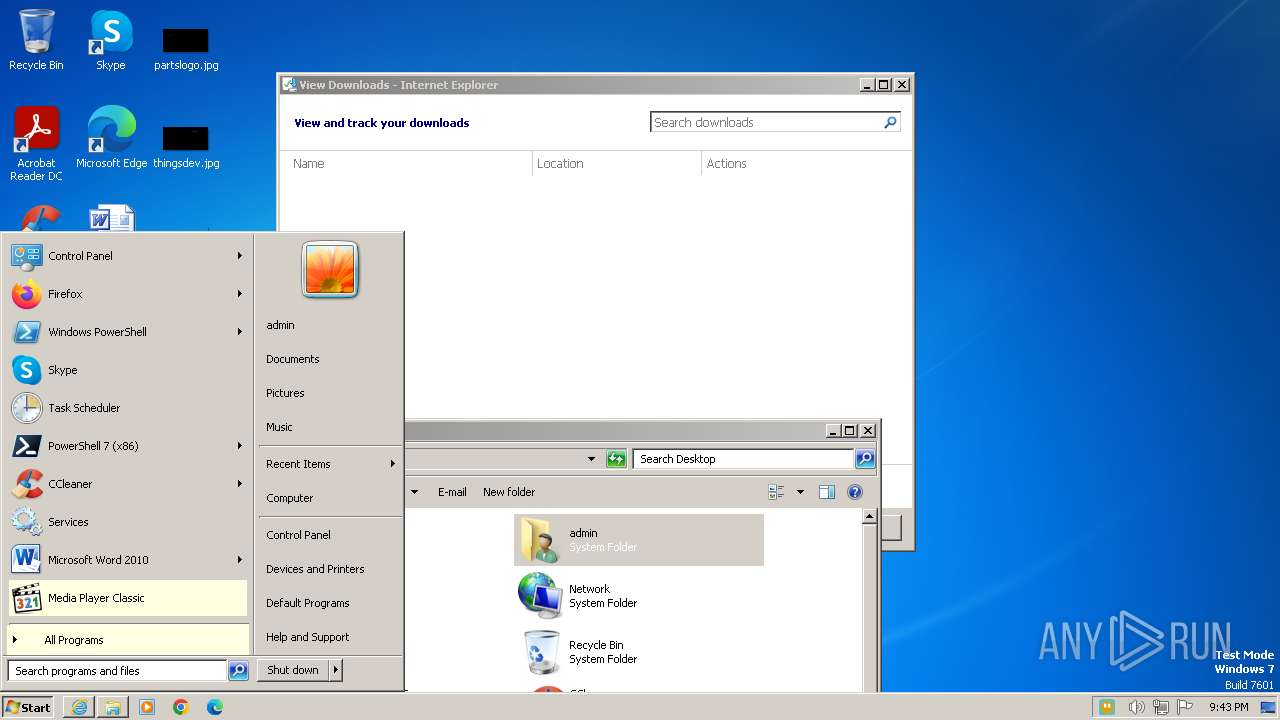This screenshot has height=720, width=1280.
Task: Click search magnifier in Start menu
Action: [238, 671]
